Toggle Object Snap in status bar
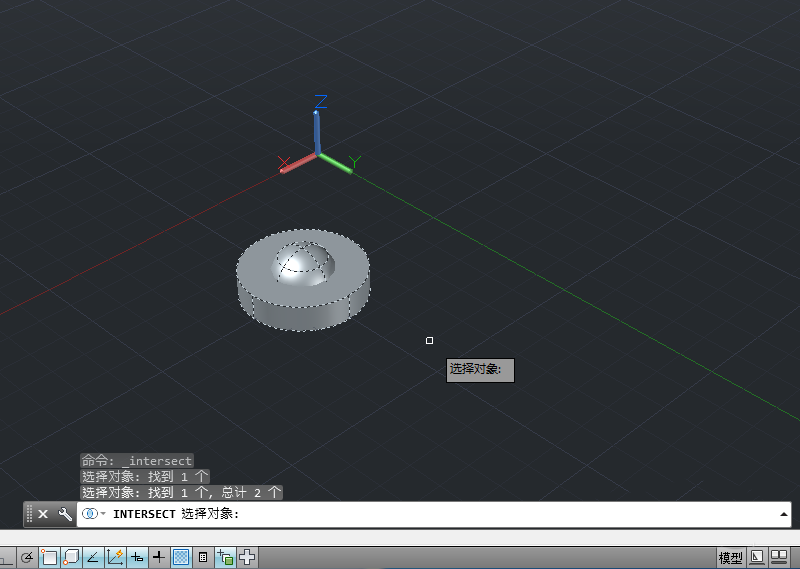The width and height of the screenshot is (800, 569). (x=49, y=557)
